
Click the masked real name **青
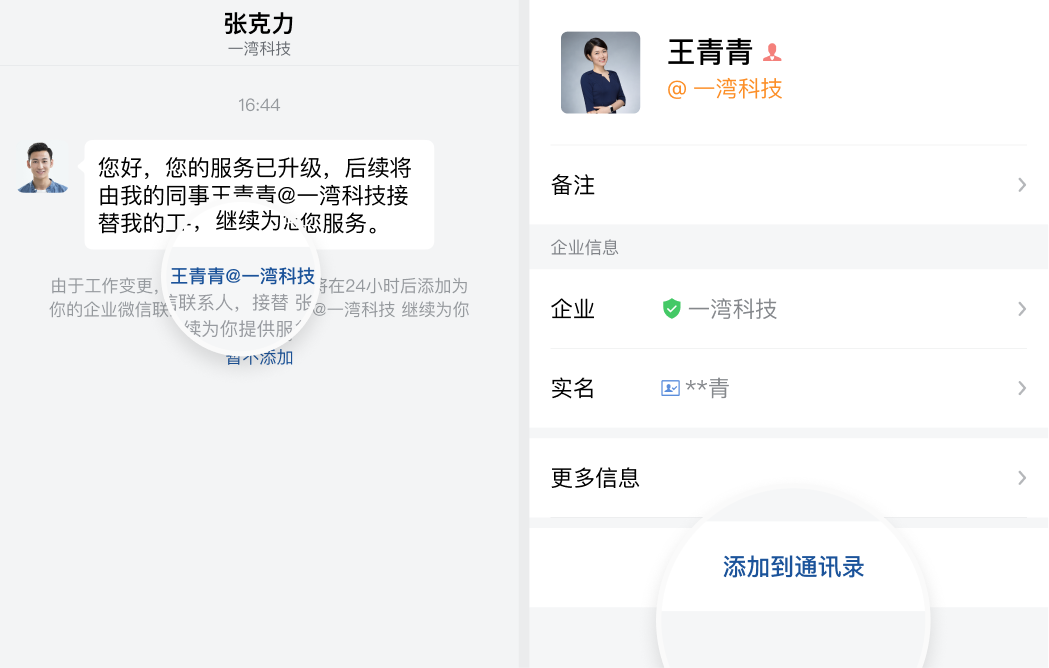coord(707,388)
